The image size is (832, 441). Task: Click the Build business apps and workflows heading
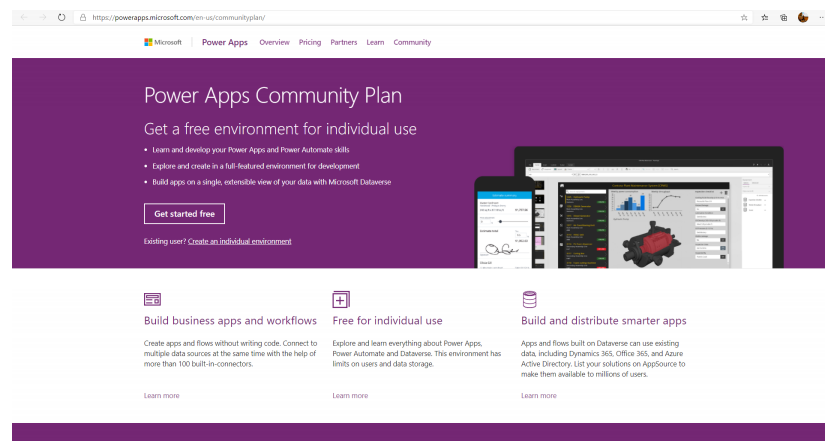pyautogui.click(x=230, y=321)
